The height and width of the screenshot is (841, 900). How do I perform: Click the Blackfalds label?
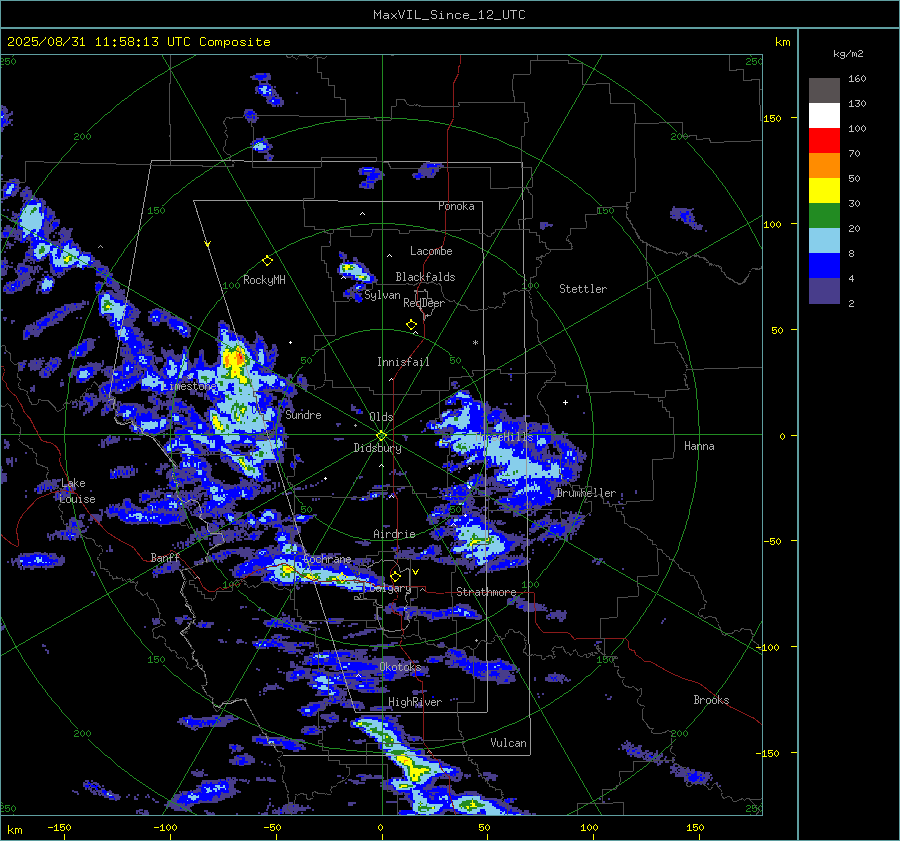(x=425, y=277)
